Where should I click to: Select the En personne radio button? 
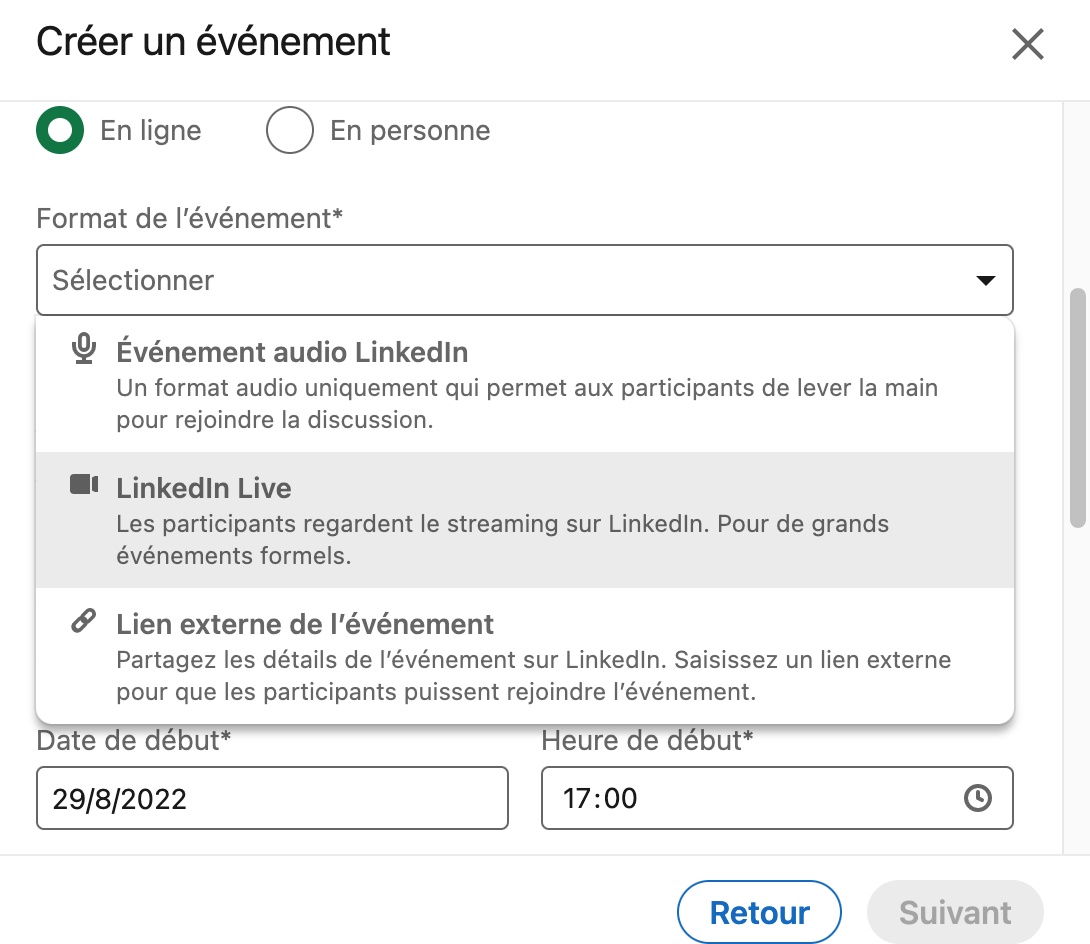coord(290,130)
